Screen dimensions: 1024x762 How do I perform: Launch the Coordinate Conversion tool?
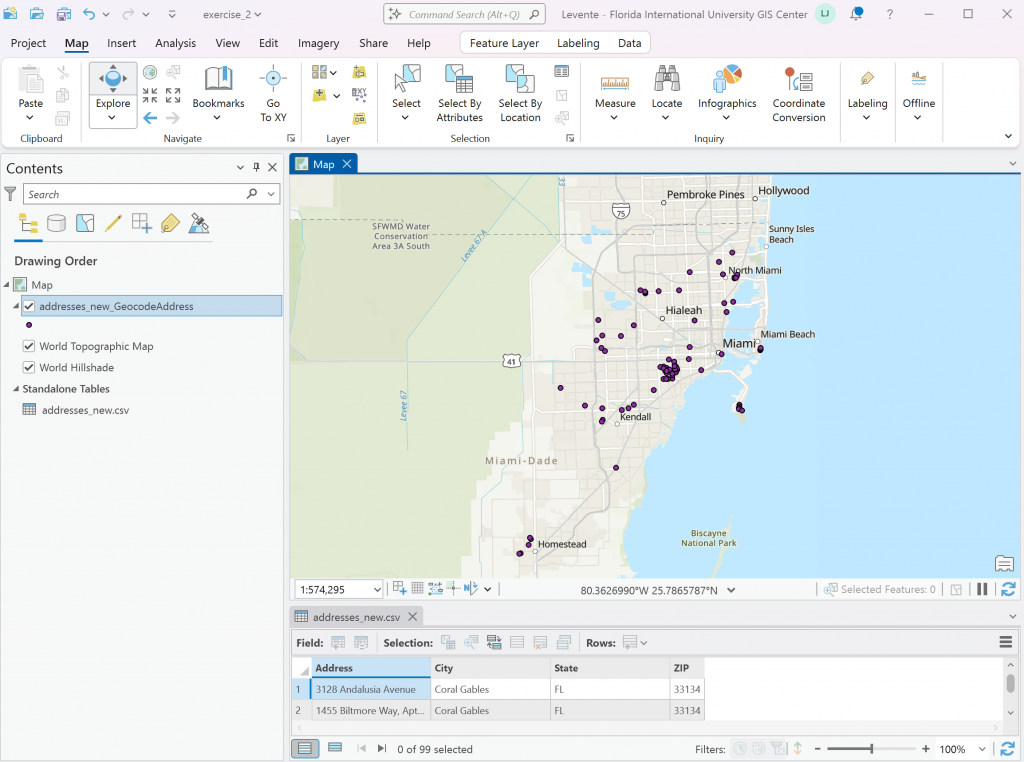point(799,93)
